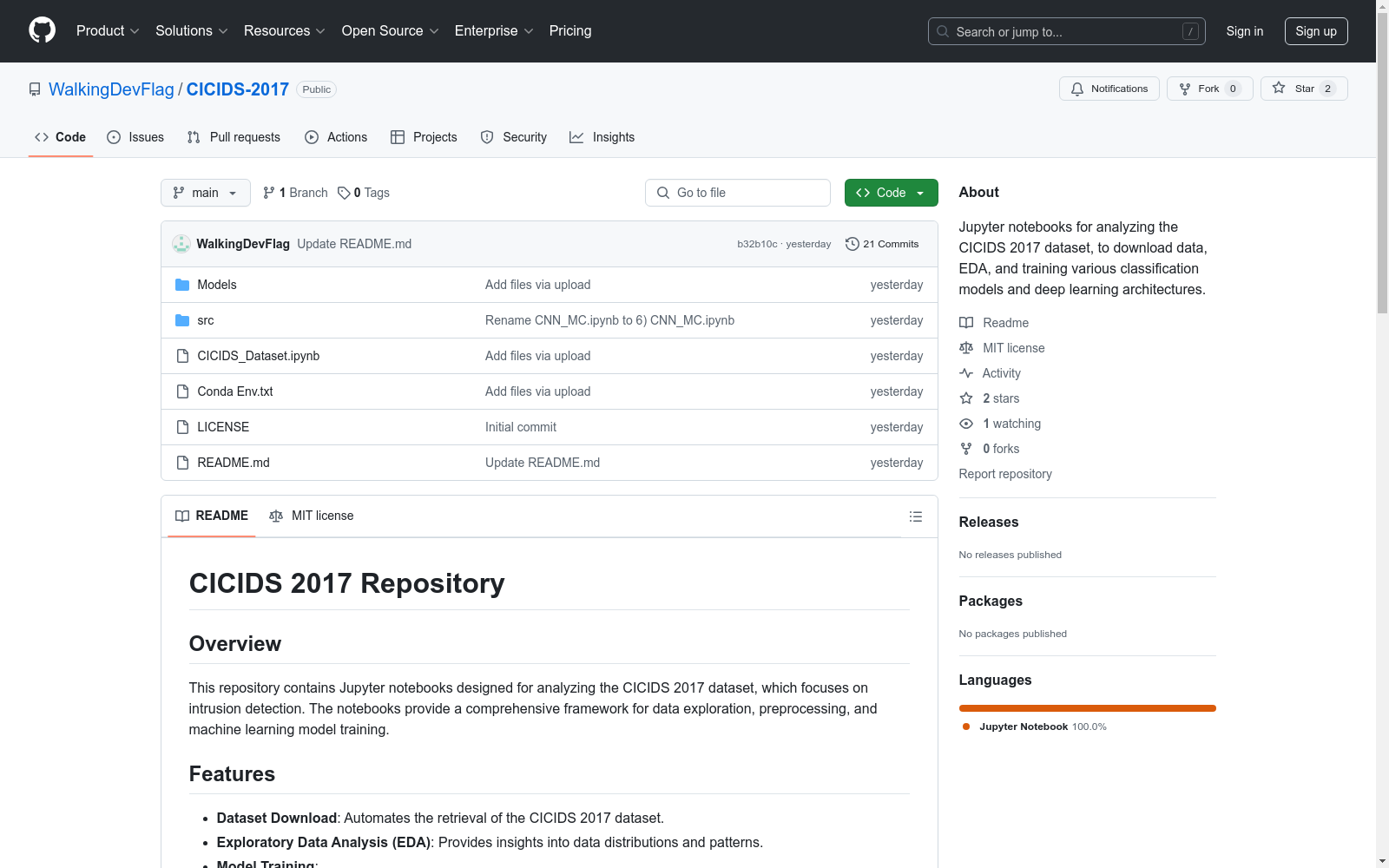
Task: Open the main branch selector dropdown
Action: [x=206, y=193]
